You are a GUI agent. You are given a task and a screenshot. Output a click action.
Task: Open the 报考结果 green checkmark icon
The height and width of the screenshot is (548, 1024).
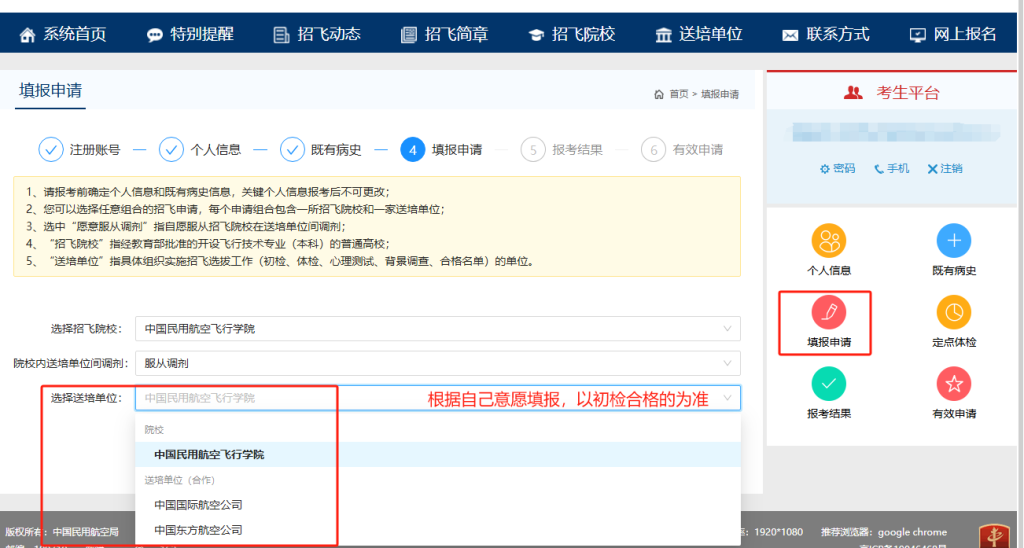(828, 384)
